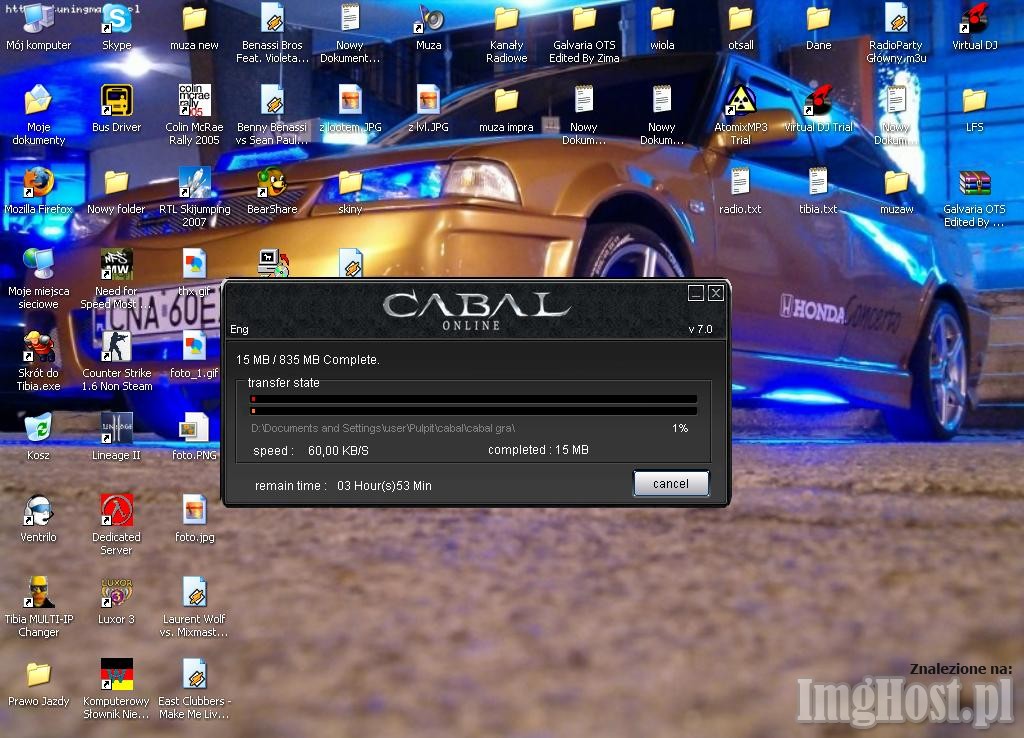1024x738 pixels.
Task: Launch Counter Strike 1.6 Non Steam
Action: coord(117,347)
